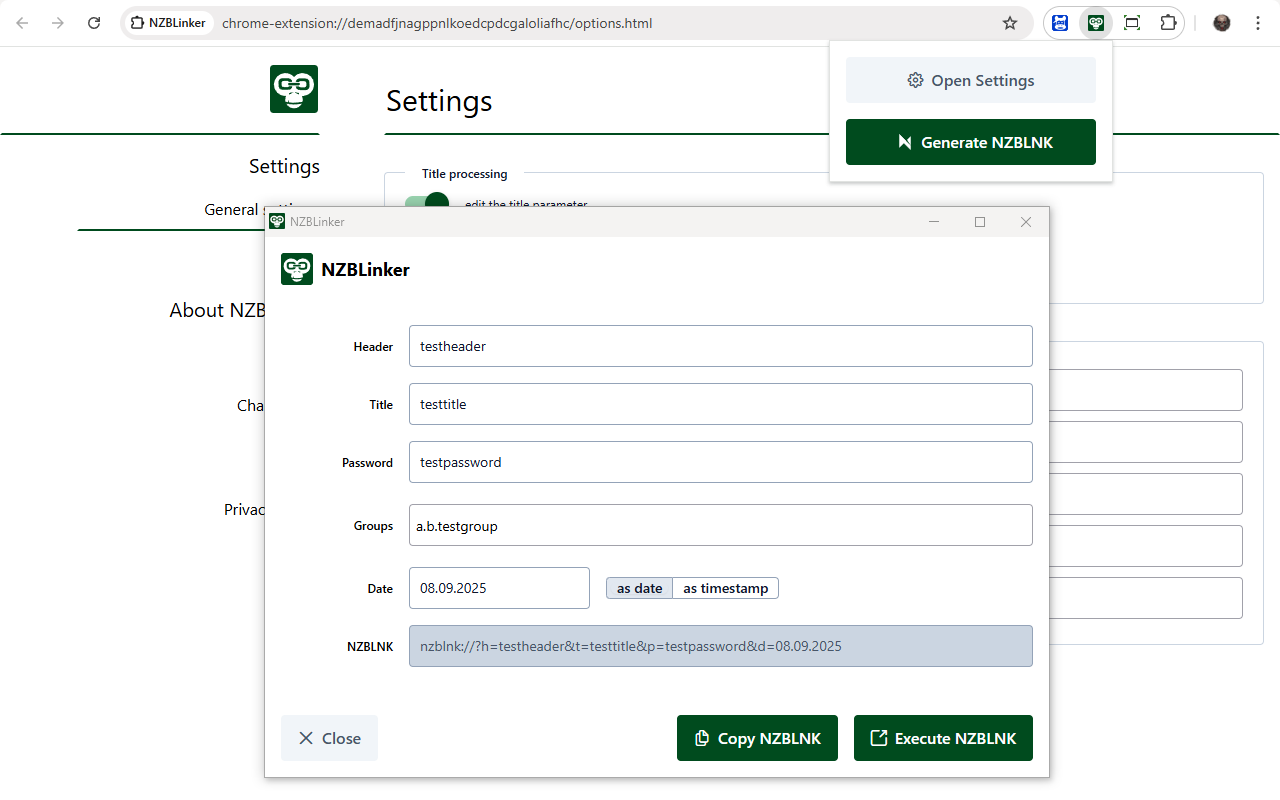
Task: Open the Chrome three-dot menu
Action: (1258, 23)
